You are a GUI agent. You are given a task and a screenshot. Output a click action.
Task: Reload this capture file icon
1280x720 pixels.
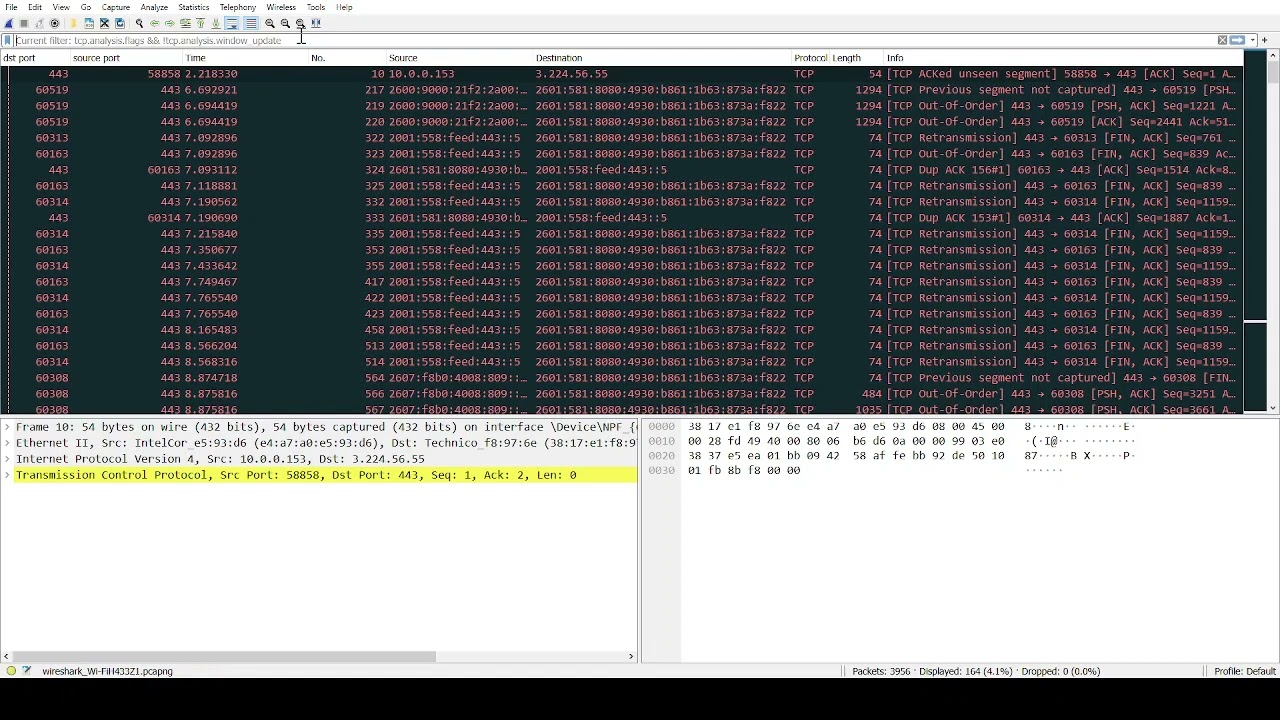120,23
